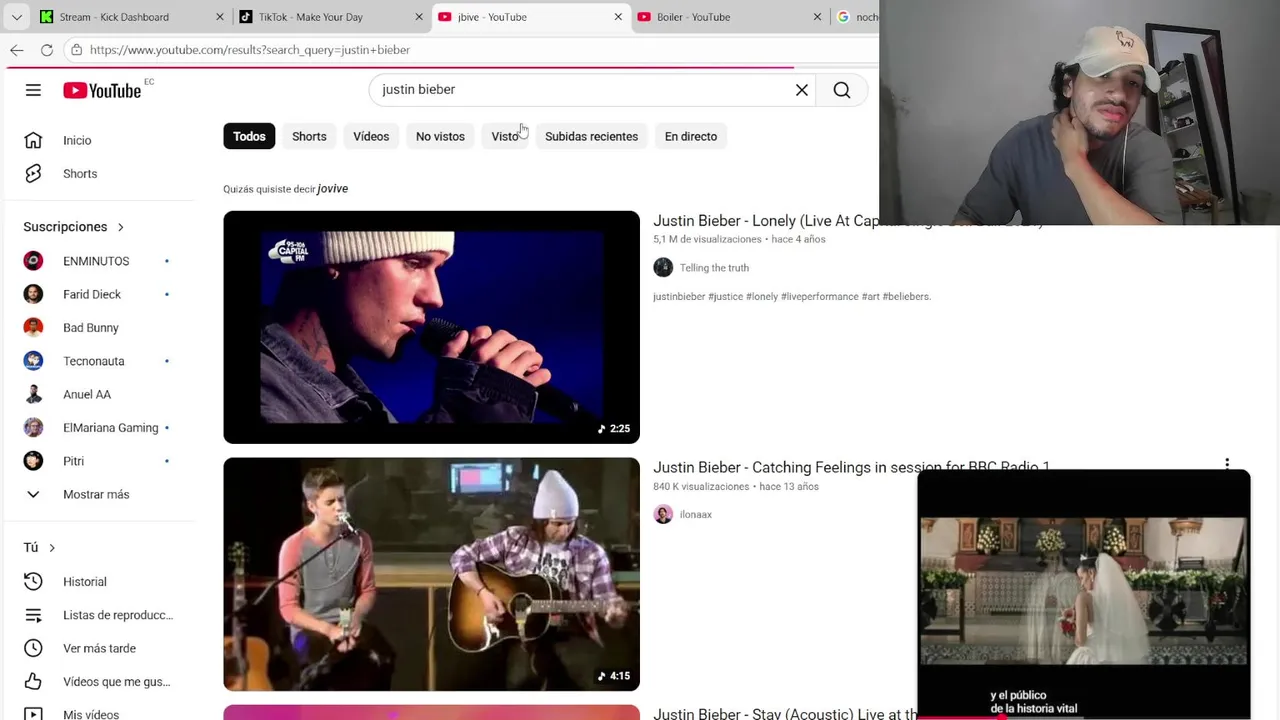The height and width of the screenshot is (720, 1280).
Task: Click the Inicio home icon
Action: pyautogui.click(x=33, y=140)
